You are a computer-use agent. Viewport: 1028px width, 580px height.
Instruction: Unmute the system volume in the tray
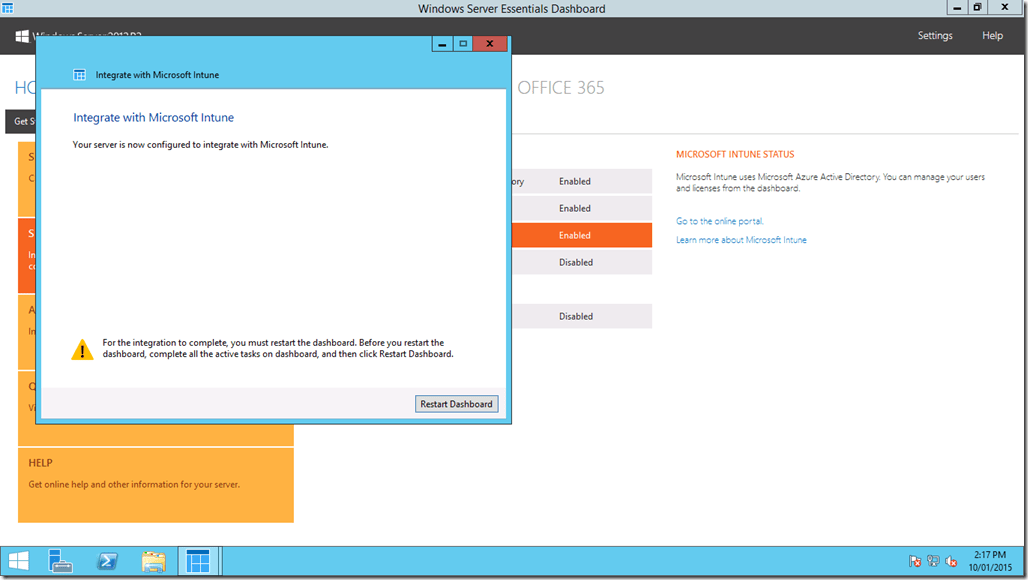coord(950,562)
